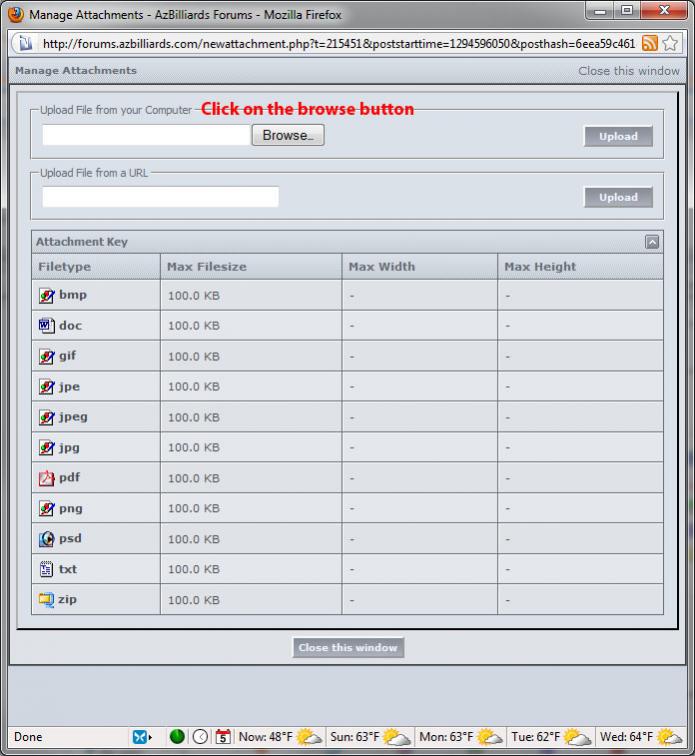This screenshot has width=695, height=756.
Task: Click the pdf filetype icon
Action: click(x=46, y=478)
